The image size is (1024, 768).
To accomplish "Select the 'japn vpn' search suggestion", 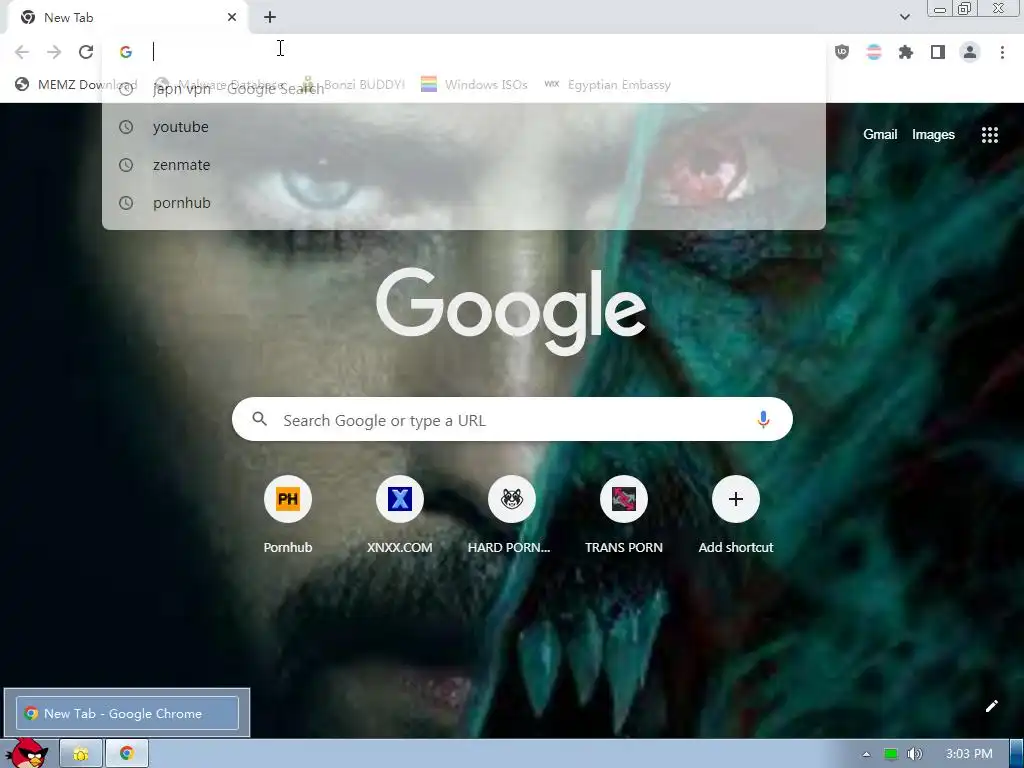I will pos(464,89).
